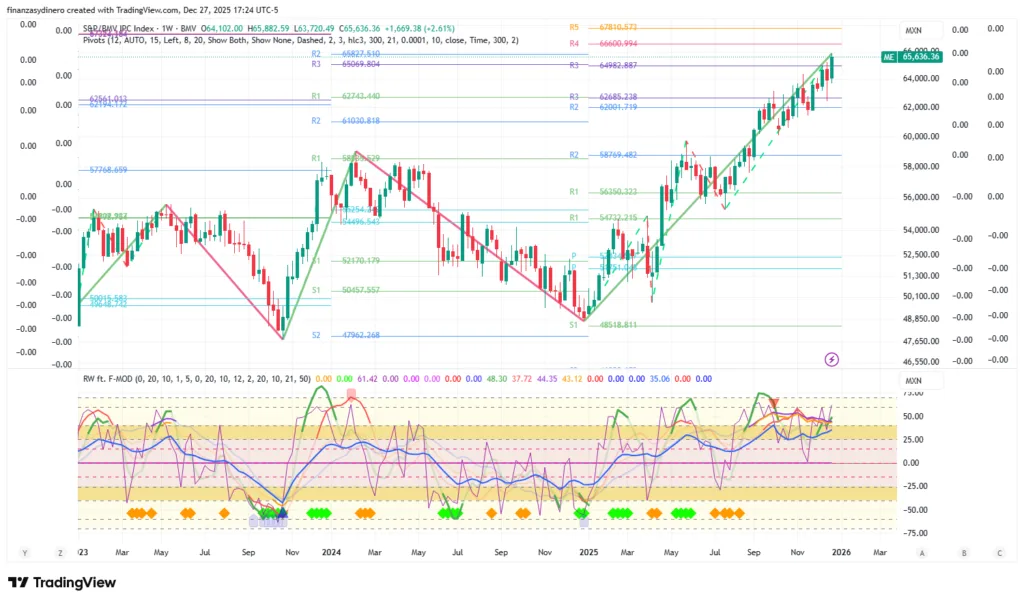
Task: Click the 2026 label on time axis
Action: click(841, 552)
